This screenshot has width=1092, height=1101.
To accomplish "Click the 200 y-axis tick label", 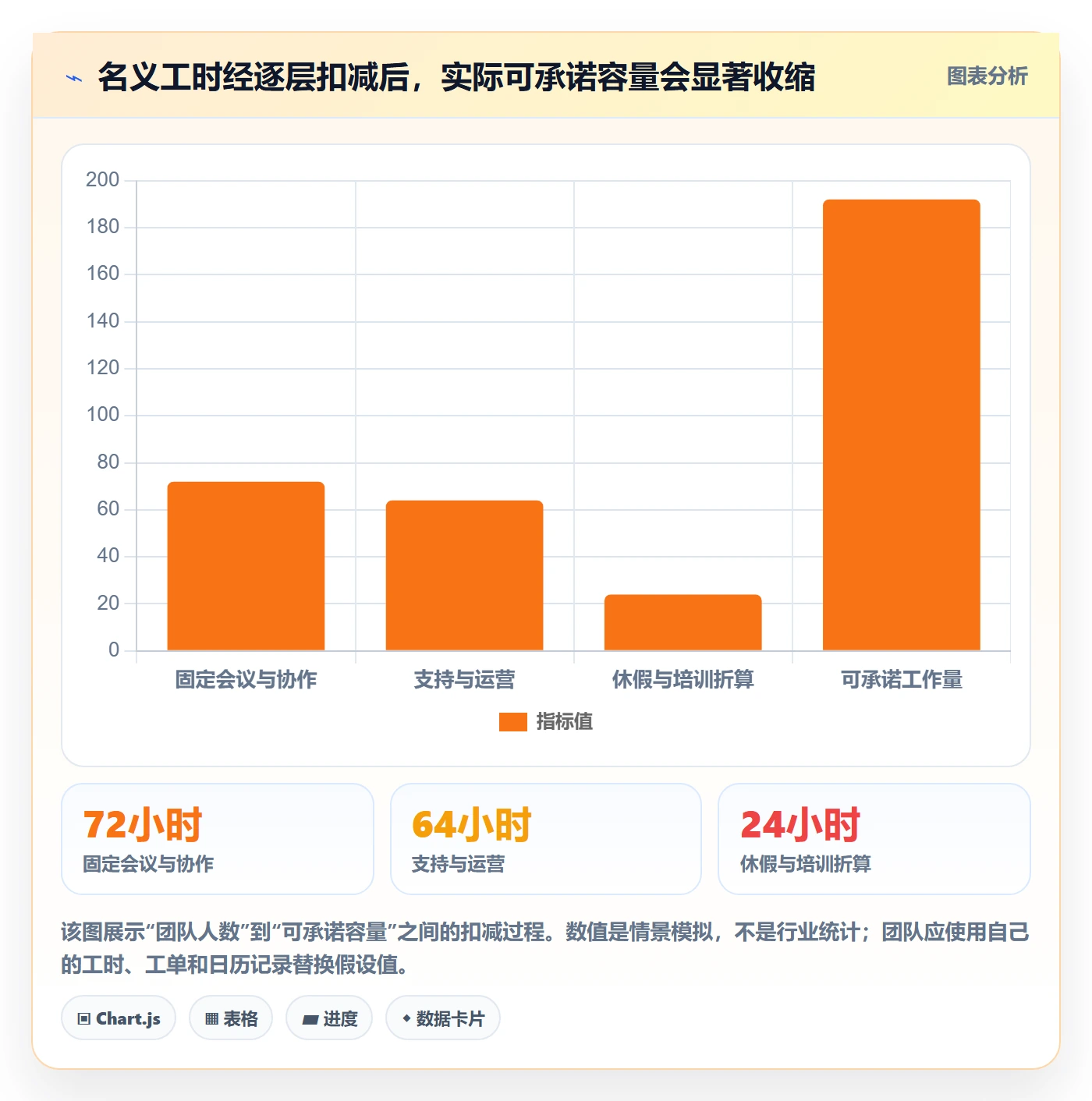I will [x=103, y=180].
